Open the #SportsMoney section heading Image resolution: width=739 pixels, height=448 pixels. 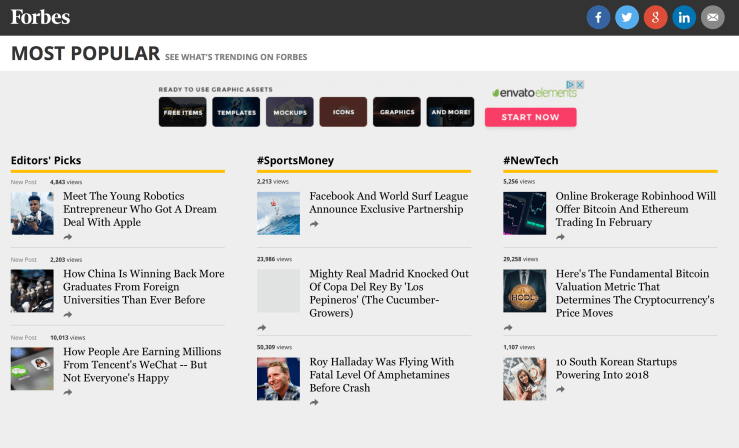tap(295, 161)
